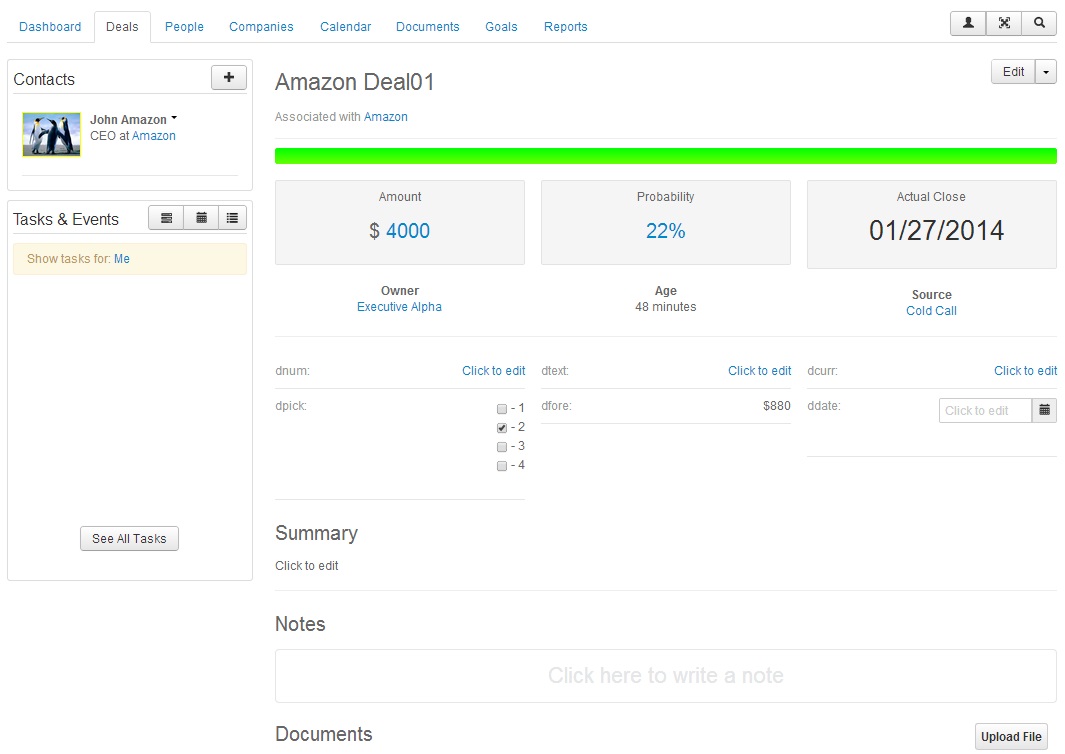Viewport: 1065px width, 754px height.
Task: Add a contact with the plus button
Action: pos(229,77)
